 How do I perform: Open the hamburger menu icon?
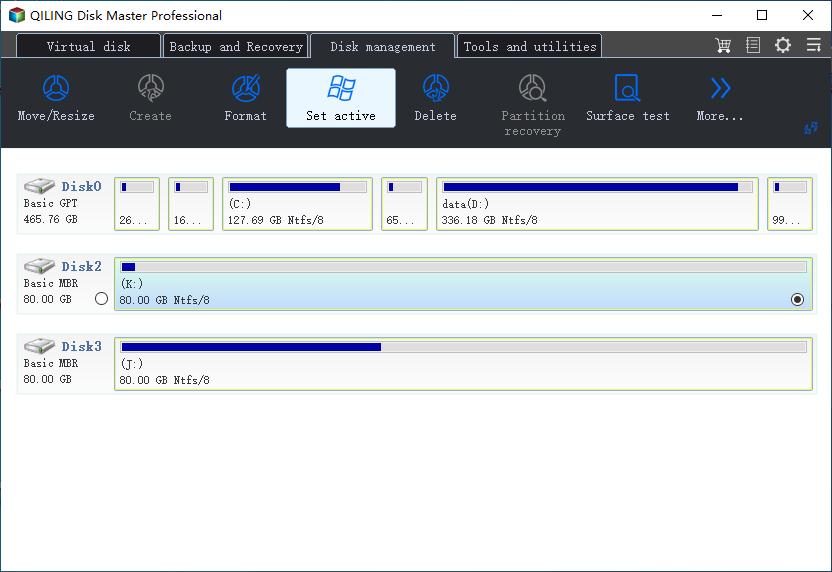[x=813, y=45]
